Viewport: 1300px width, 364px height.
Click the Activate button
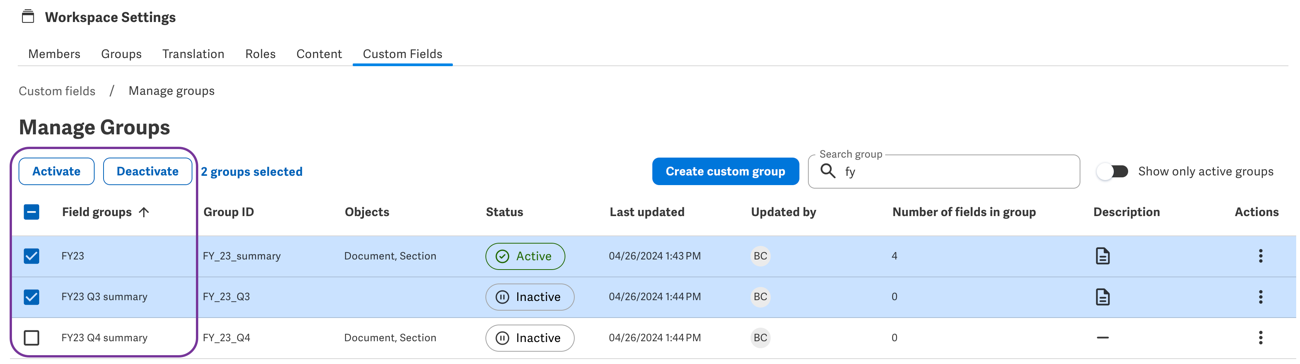click(x=56, y=171)
